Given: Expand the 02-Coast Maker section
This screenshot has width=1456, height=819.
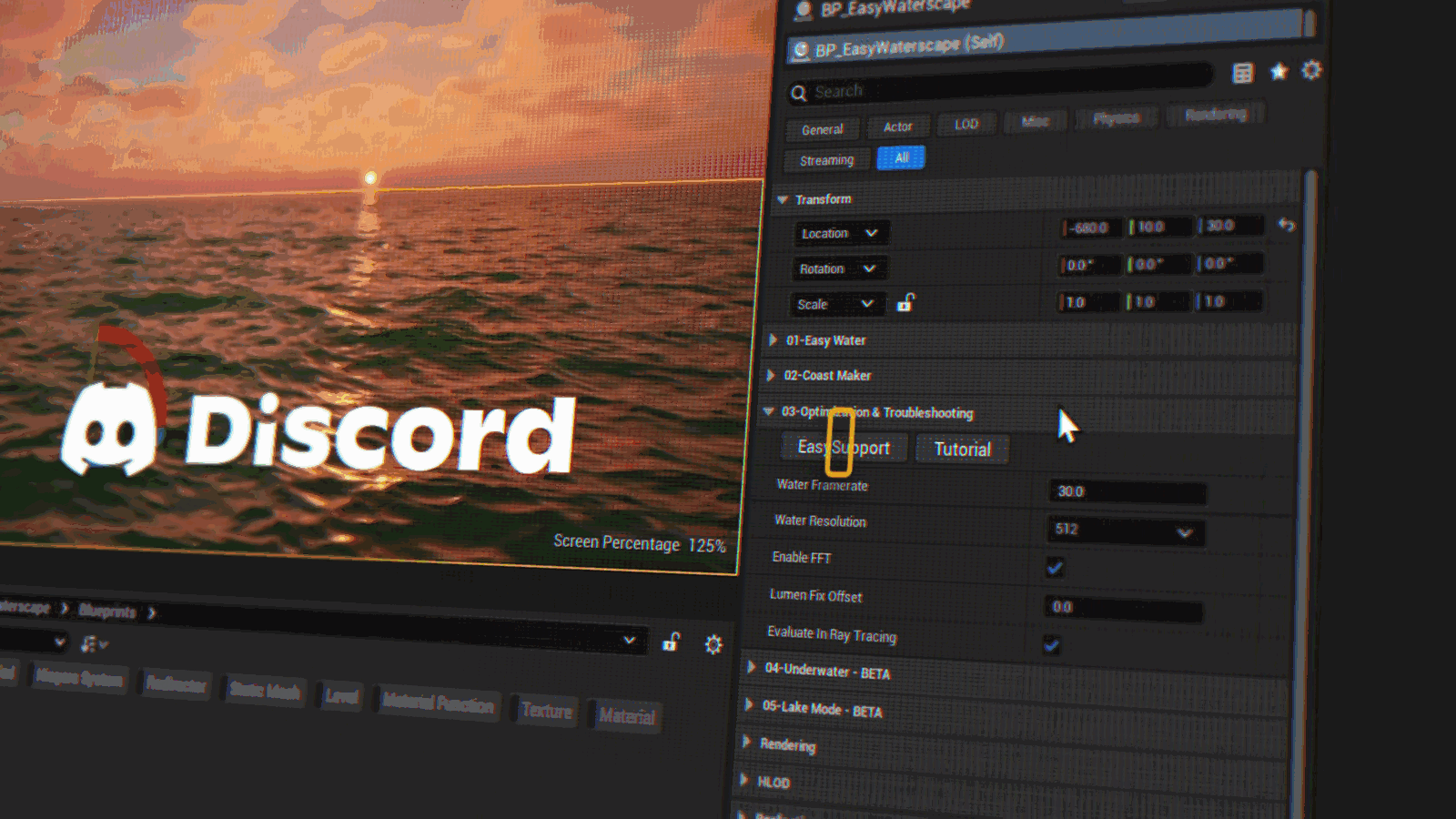Looking at the screenshot, I should click(x=771, y=375).
